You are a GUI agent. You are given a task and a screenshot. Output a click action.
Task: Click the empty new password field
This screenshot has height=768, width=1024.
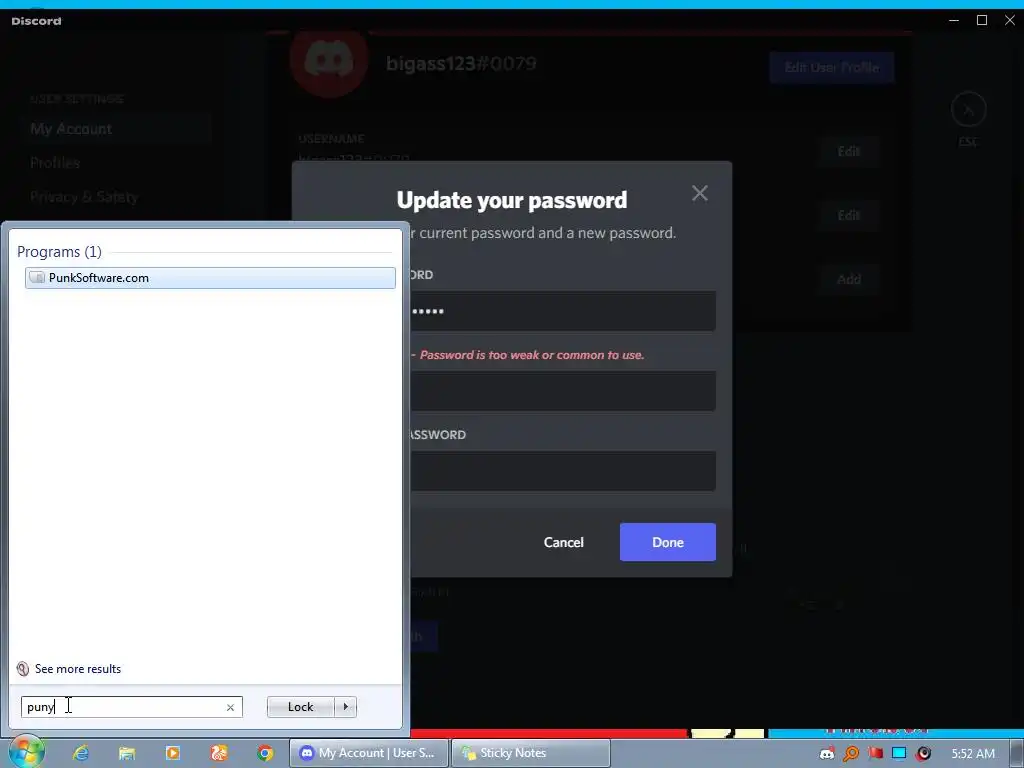coord(563,391)
